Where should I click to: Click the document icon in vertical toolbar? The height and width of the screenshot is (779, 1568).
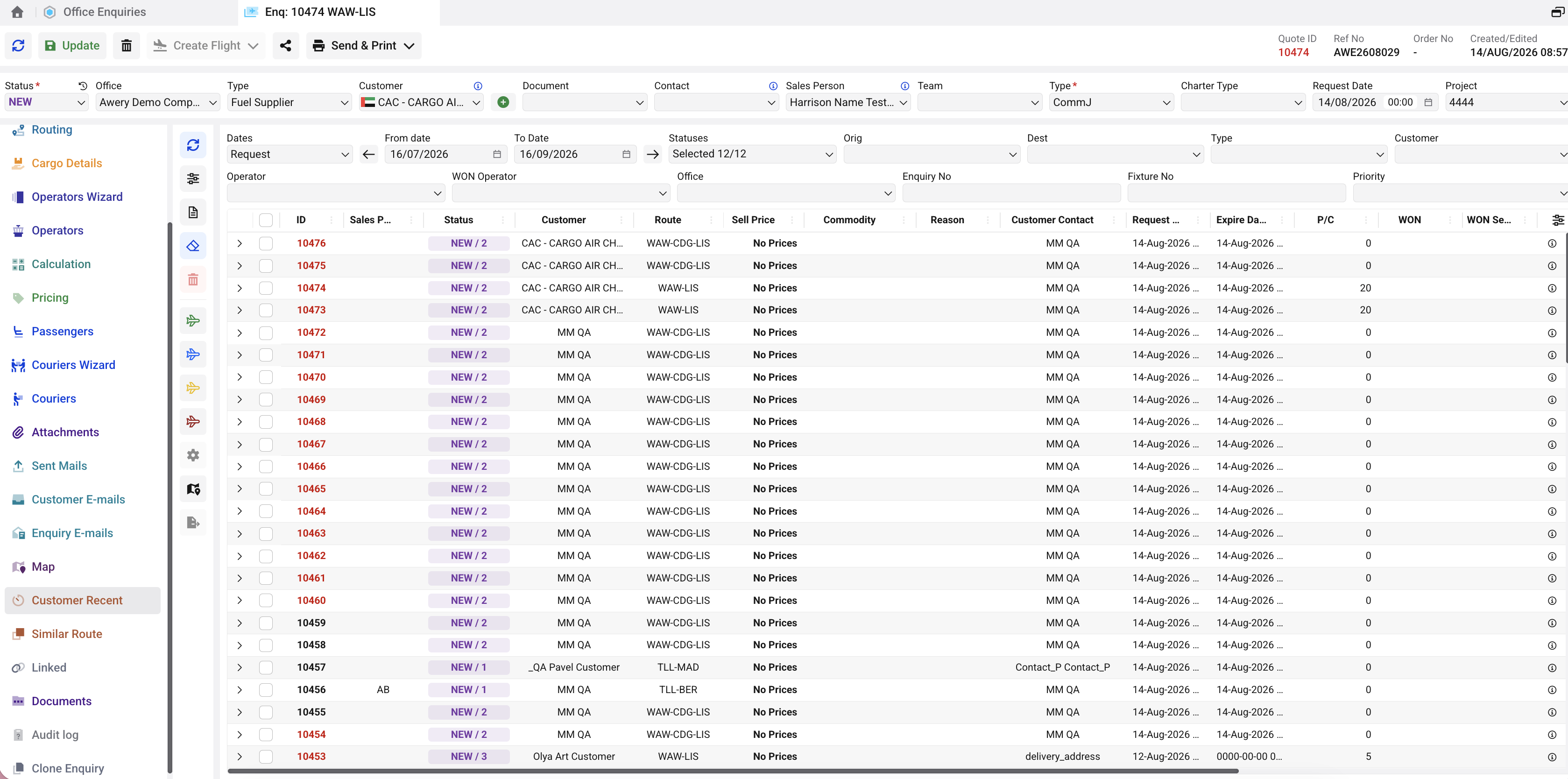tap(193, 212)
